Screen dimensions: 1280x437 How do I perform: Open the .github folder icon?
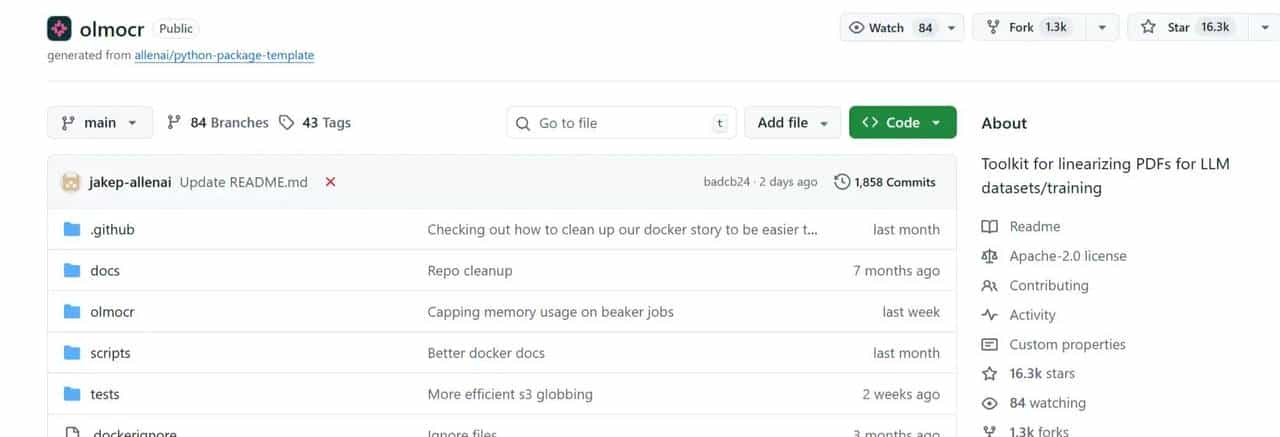click(x=72, y=229)
